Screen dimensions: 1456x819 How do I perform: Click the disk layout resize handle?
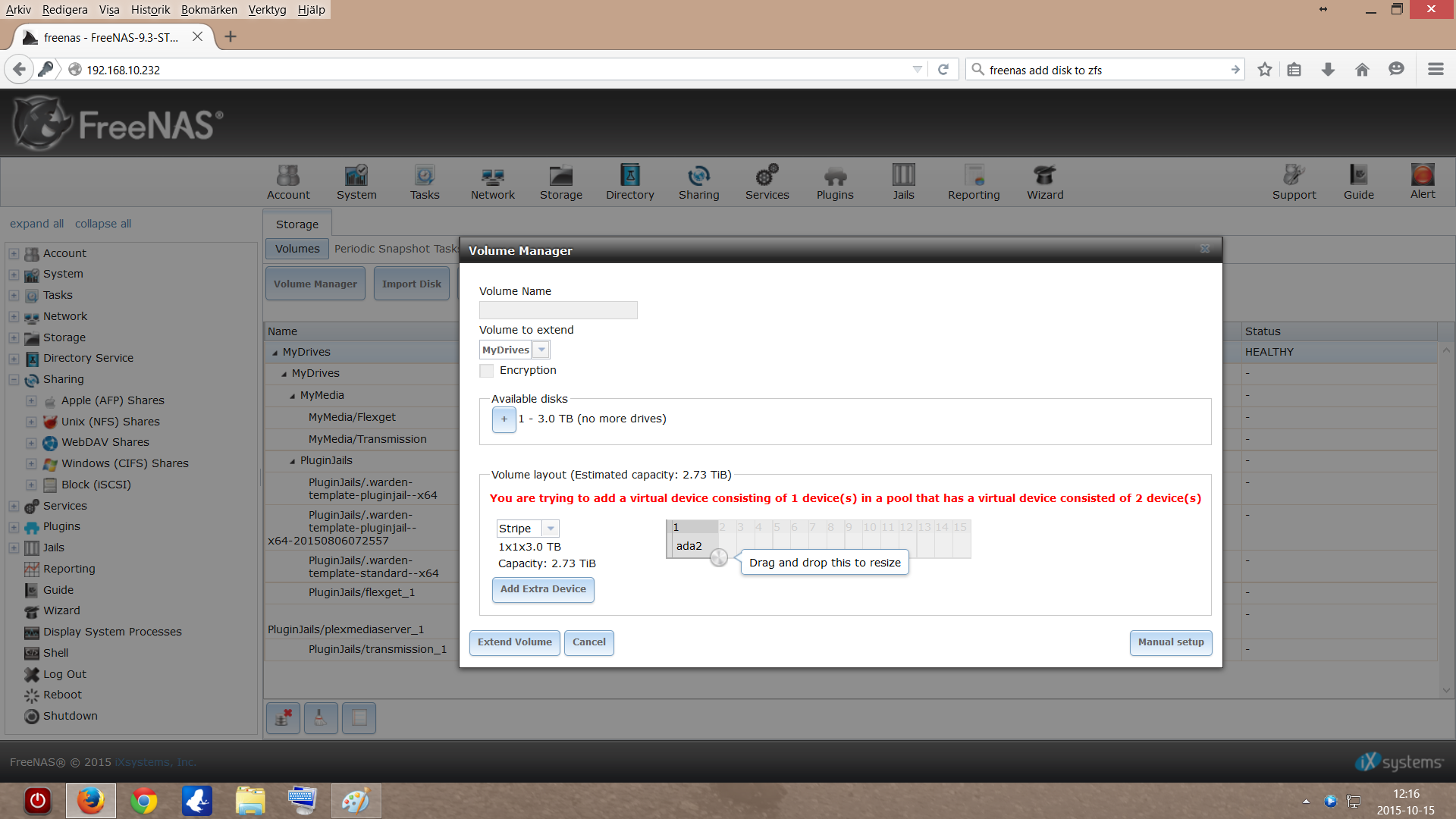pyautogui.click(x=718, y=558)
